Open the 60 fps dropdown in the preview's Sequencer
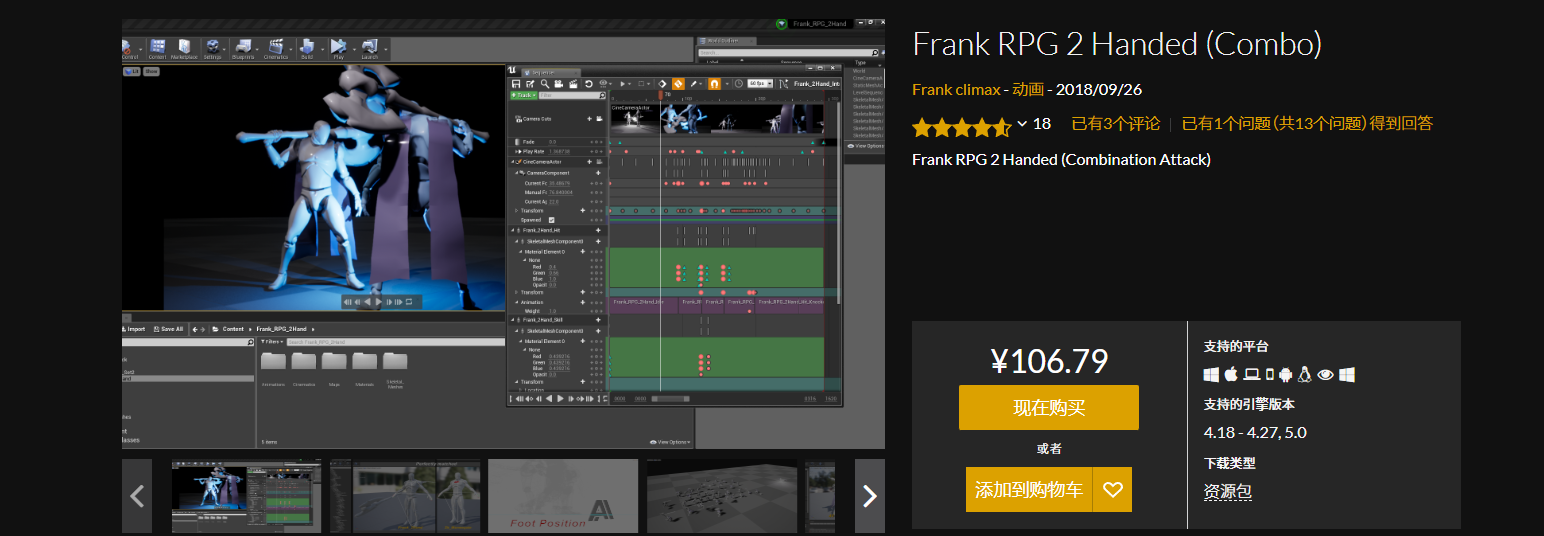Image resolution: width=1544 pixels, height=536 pixels. (760, 84)
